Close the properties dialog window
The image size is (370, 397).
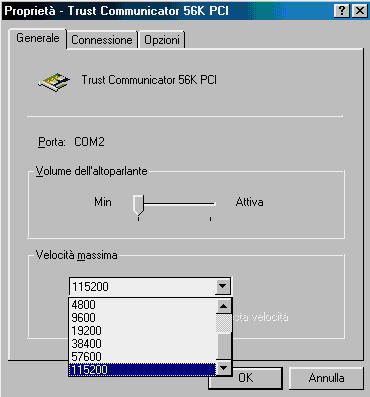tap(360, 11)
